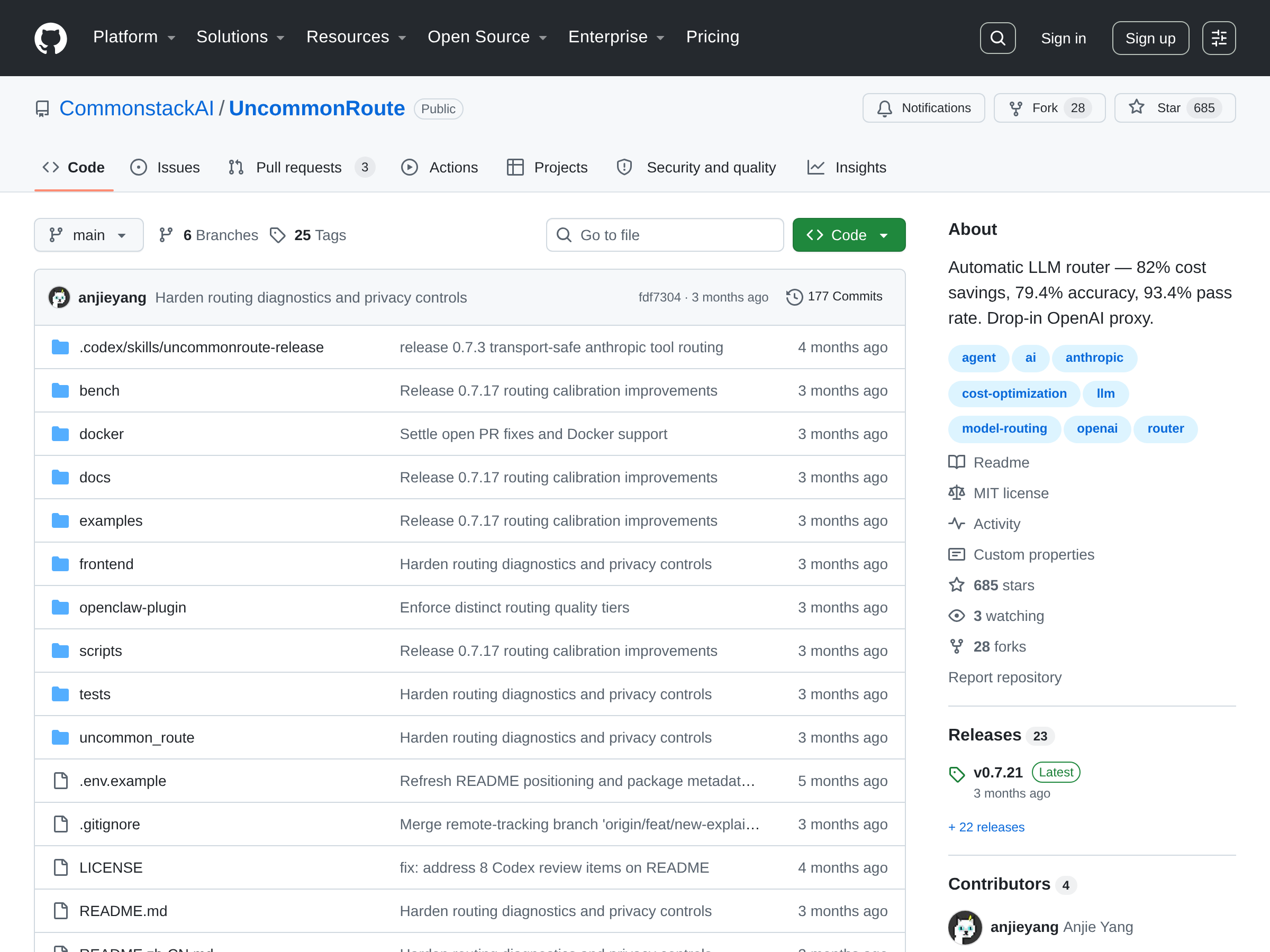
Task: Open the UncommonRoute repository link
Action: [x=317, y=108]
